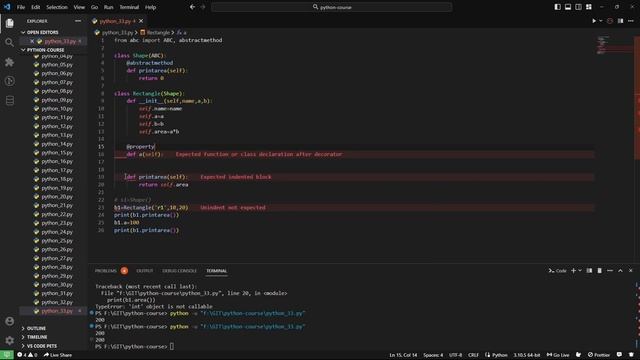Switch to the Debug Console tab
The width and height of the screenshot is (640, 360).
(x=179, y=271)
